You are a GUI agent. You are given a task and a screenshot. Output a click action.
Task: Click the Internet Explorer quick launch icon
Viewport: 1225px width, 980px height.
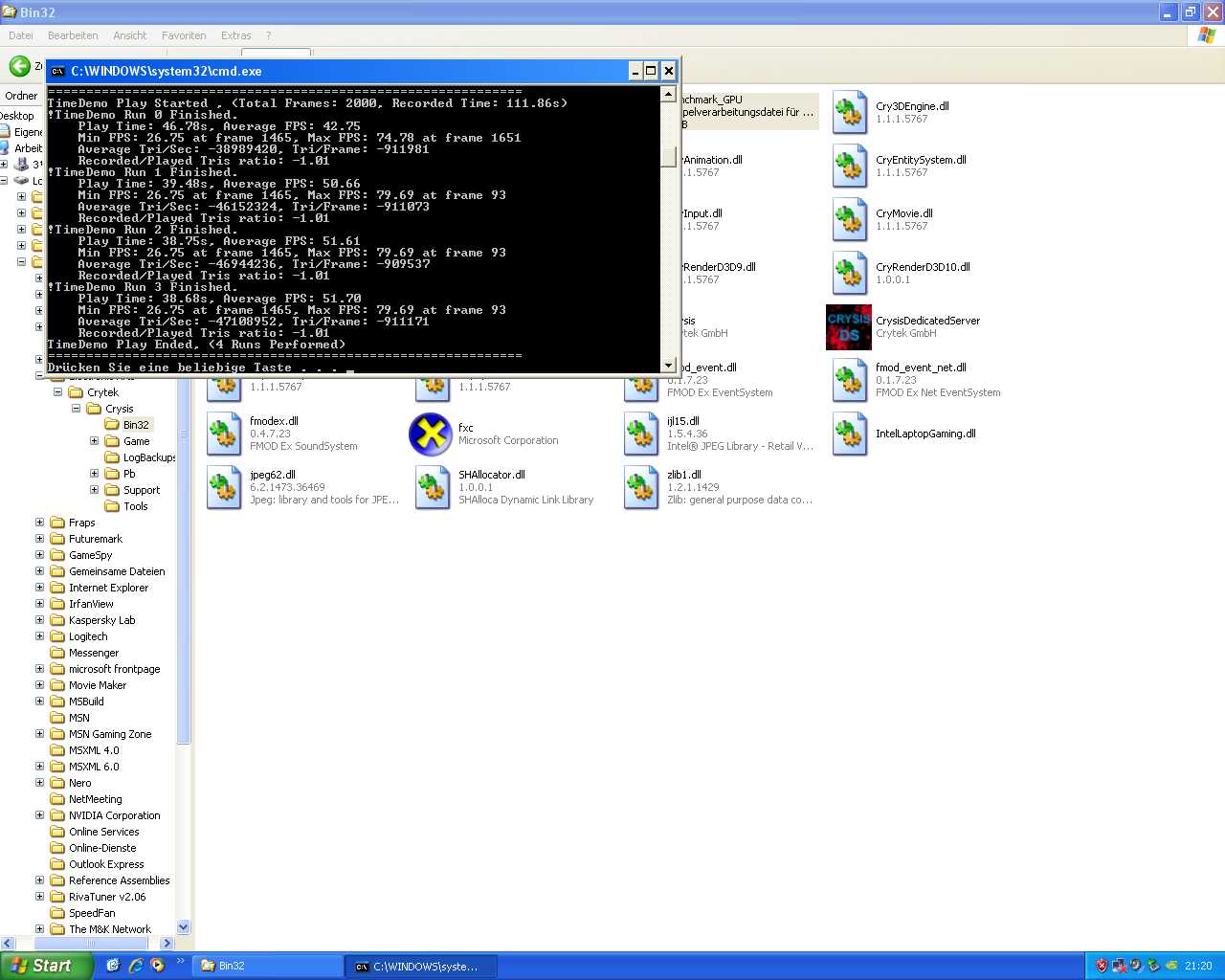(x=135, y=966)
